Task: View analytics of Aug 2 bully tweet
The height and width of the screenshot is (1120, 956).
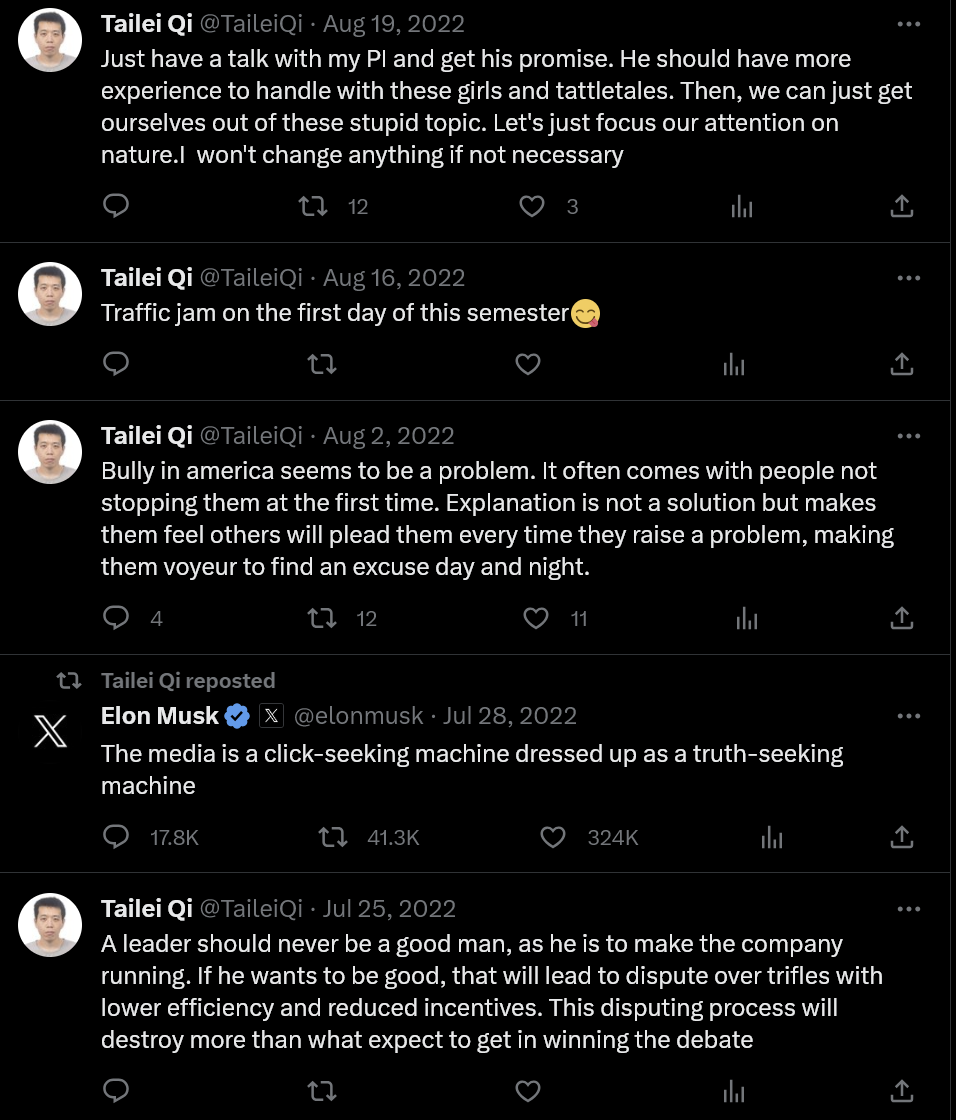Action: [x=746, y=618]
